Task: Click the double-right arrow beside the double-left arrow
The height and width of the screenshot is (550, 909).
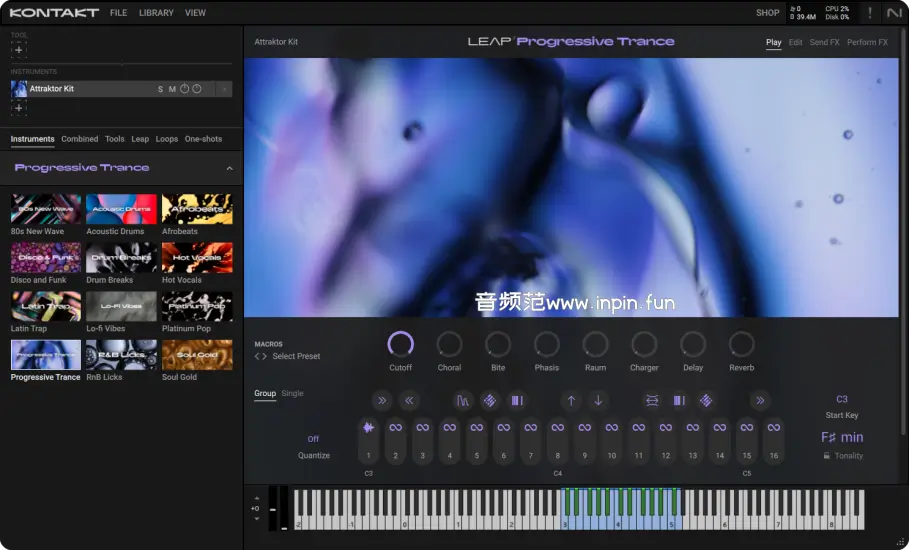Action: point(382,400)
